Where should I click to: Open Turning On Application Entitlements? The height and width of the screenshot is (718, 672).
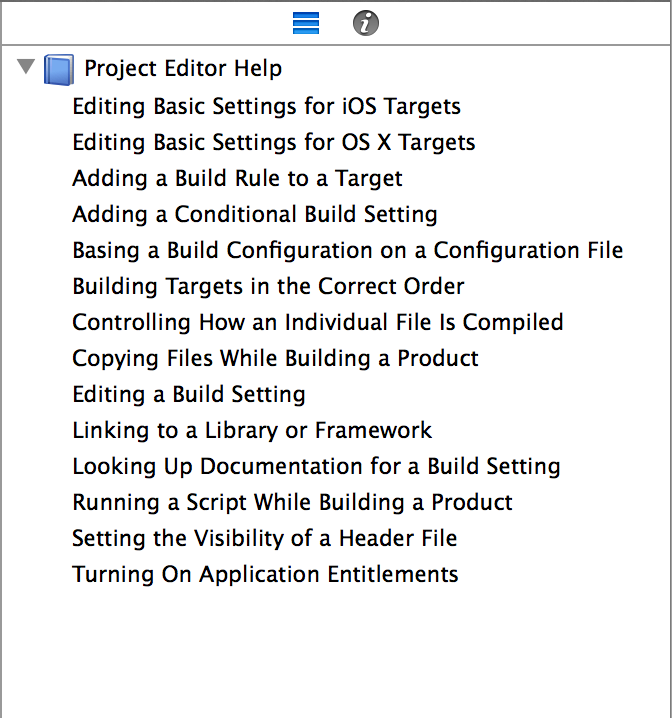pyautogui.click(x=265, y=574)
